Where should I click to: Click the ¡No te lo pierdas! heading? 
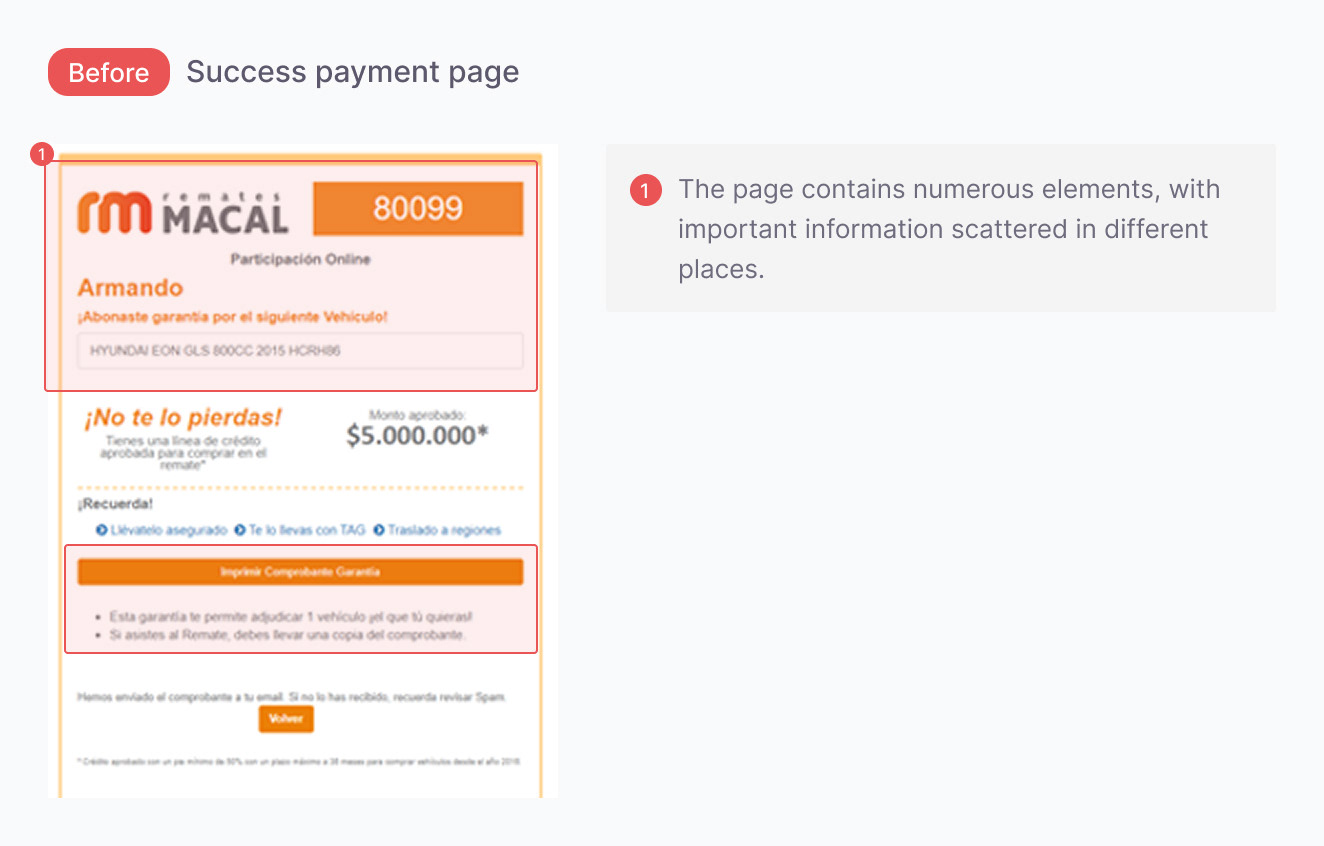[183, 417]
